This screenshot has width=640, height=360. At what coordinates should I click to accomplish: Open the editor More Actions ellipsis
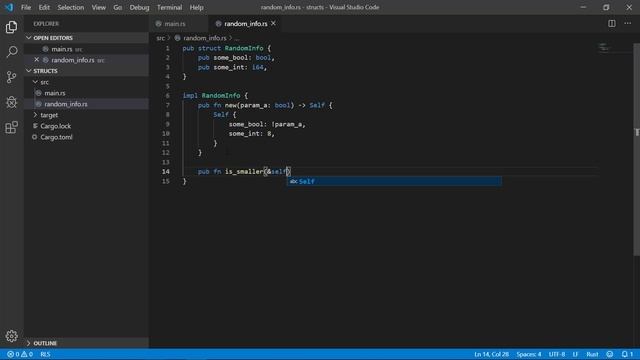click(627, 24)
